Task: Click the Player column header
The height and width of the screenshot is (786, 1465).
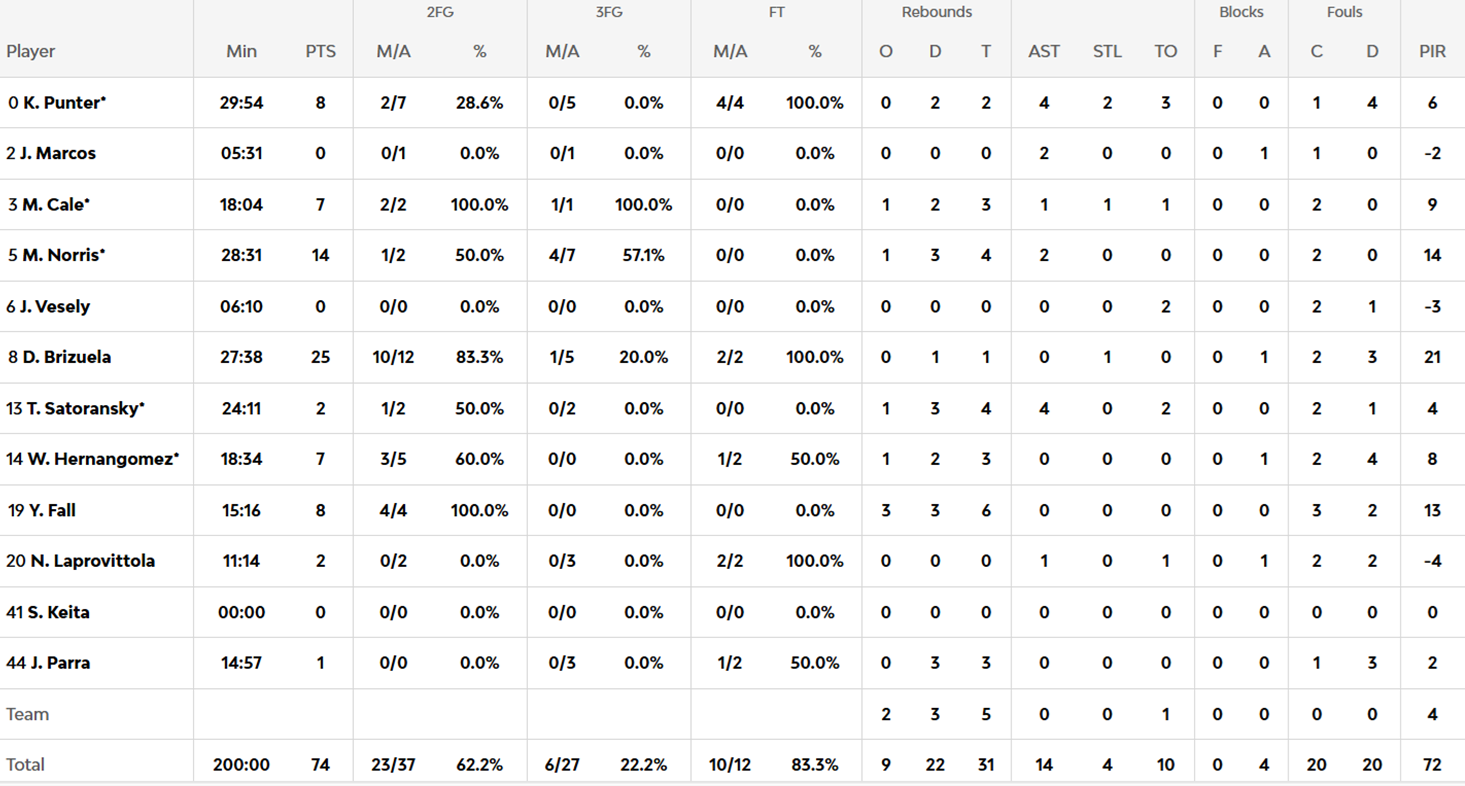Action: [x=31, y=52]
